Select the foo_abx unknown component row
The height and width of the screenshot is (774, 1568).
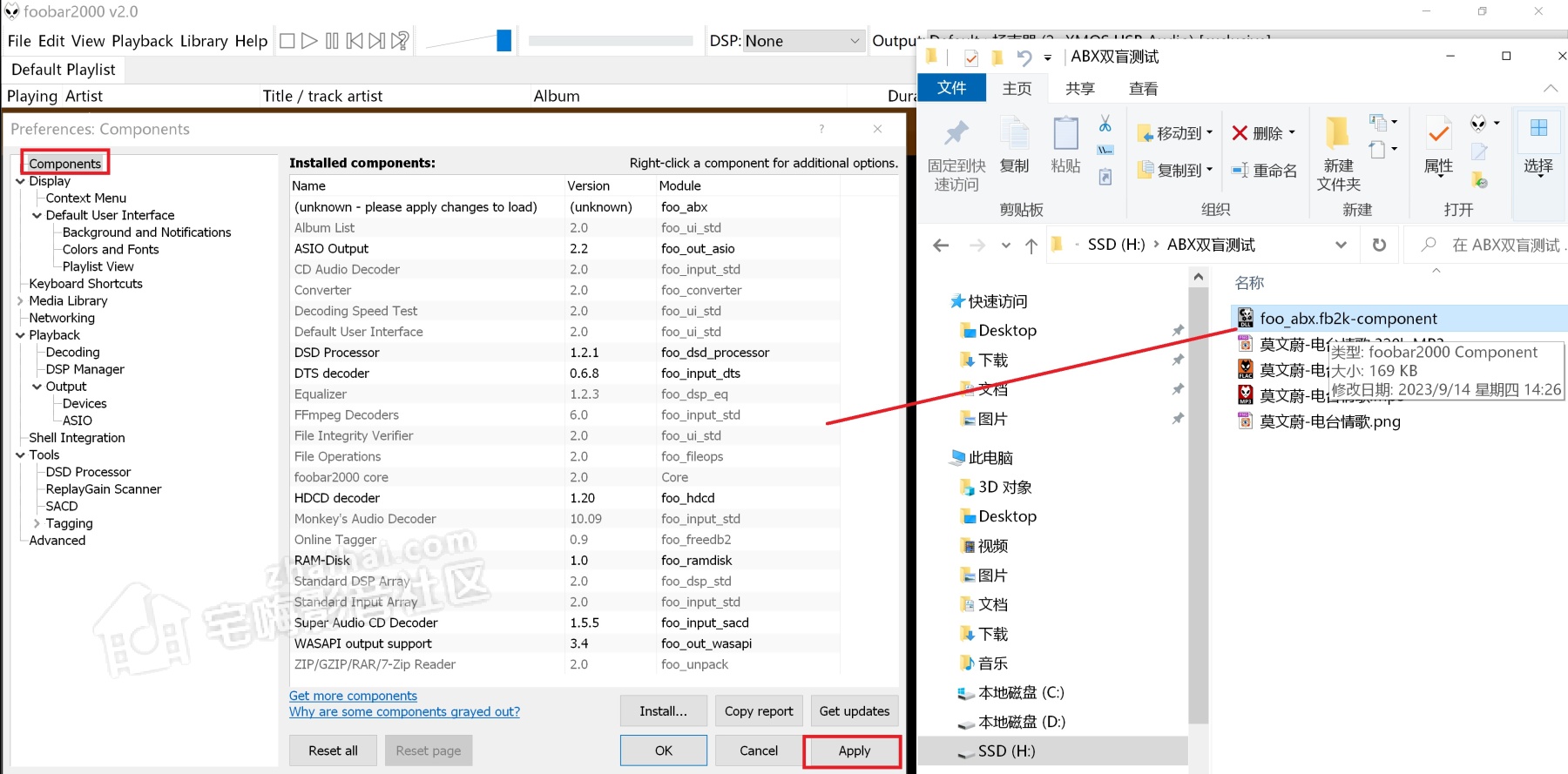[564, 207]
